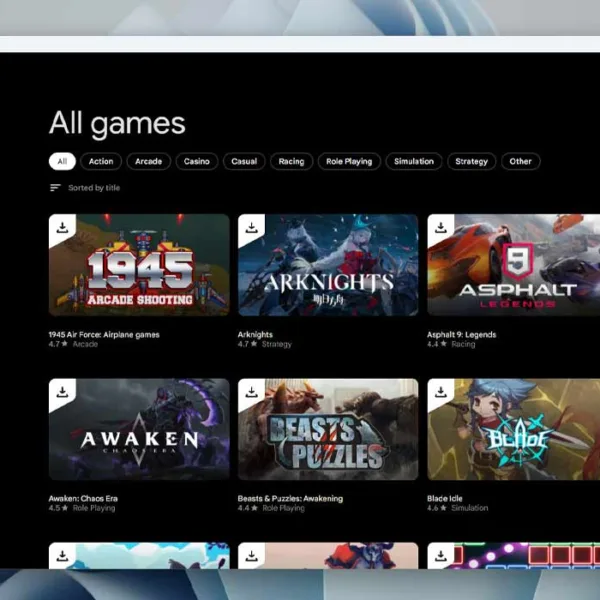Click the 4.5 Role Playing rating text
600x600 pixels.
point(82,508)
